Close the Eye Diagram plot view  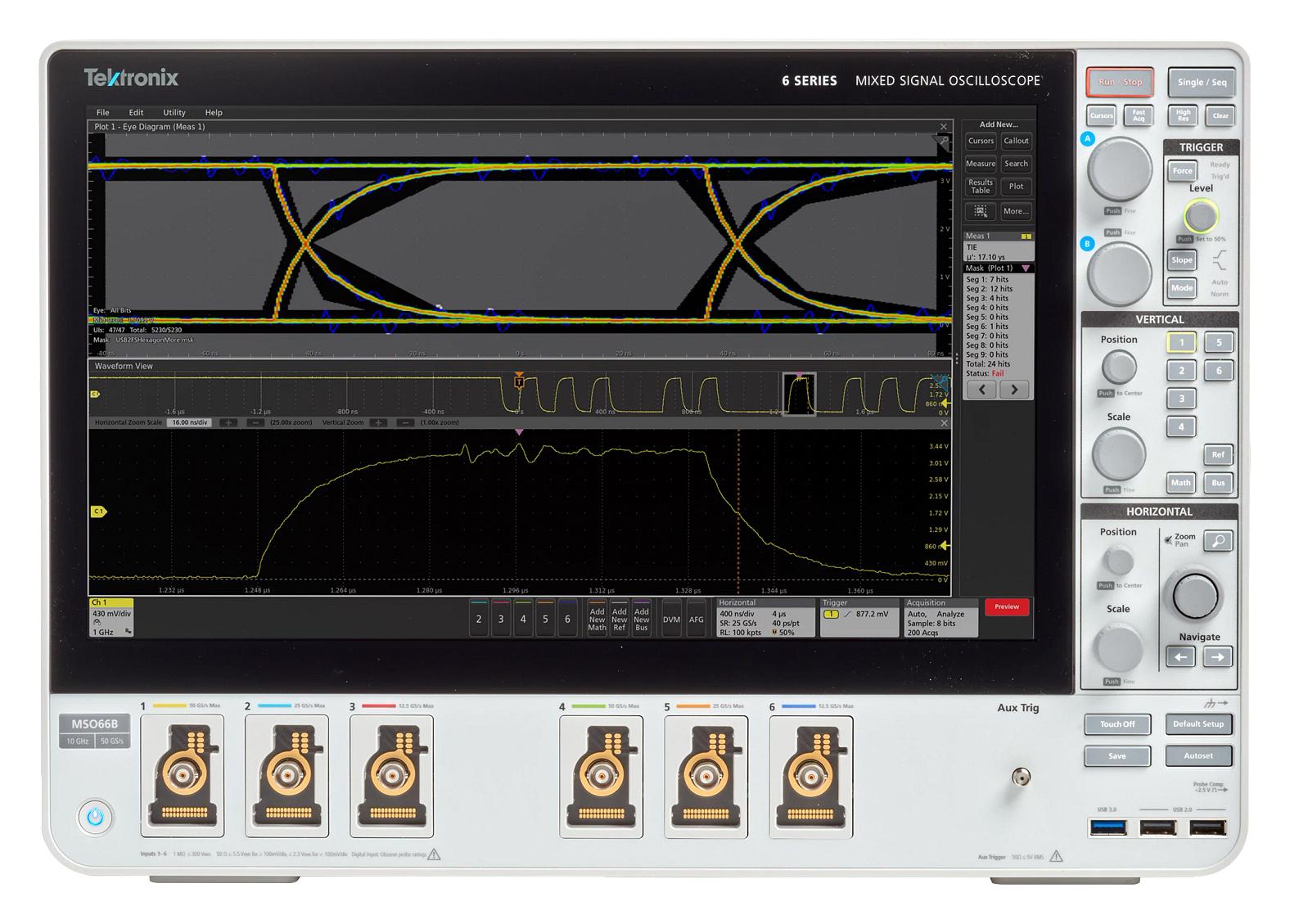pyautogui.click(x=944, y=127)
